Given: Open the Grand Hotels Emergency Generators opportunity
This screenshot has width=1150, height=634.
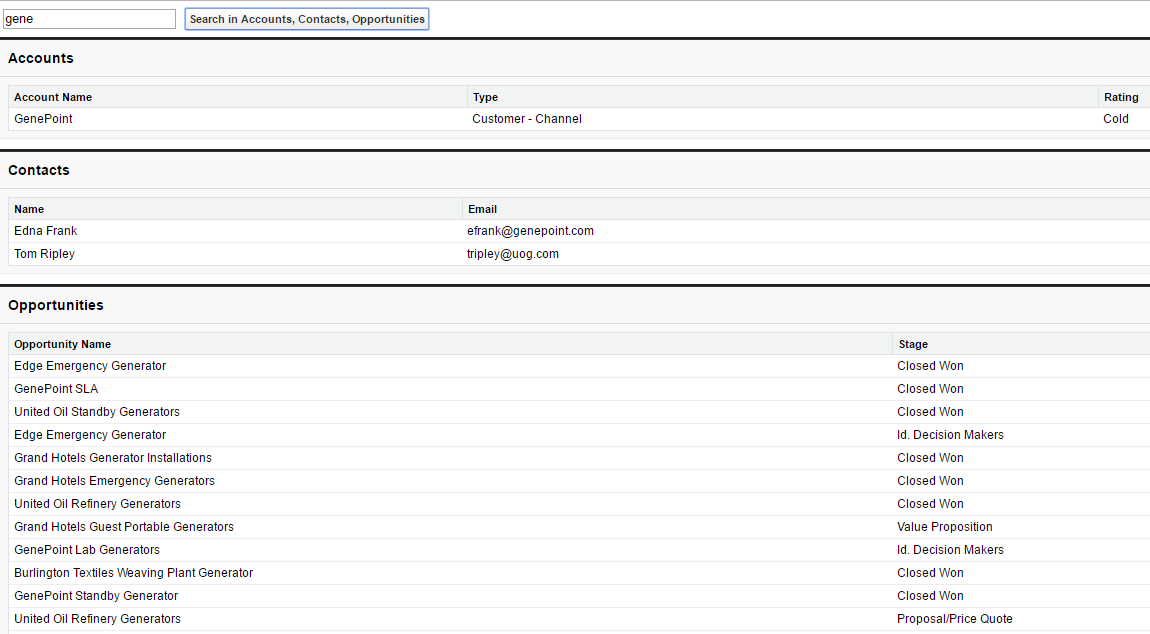Looking at the screenshot, I should [114, 480].
